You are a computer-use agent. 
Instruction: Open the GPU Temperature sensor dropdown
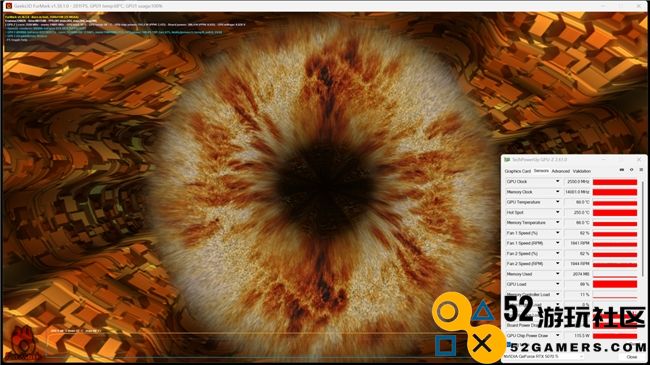tap(558, 202)
